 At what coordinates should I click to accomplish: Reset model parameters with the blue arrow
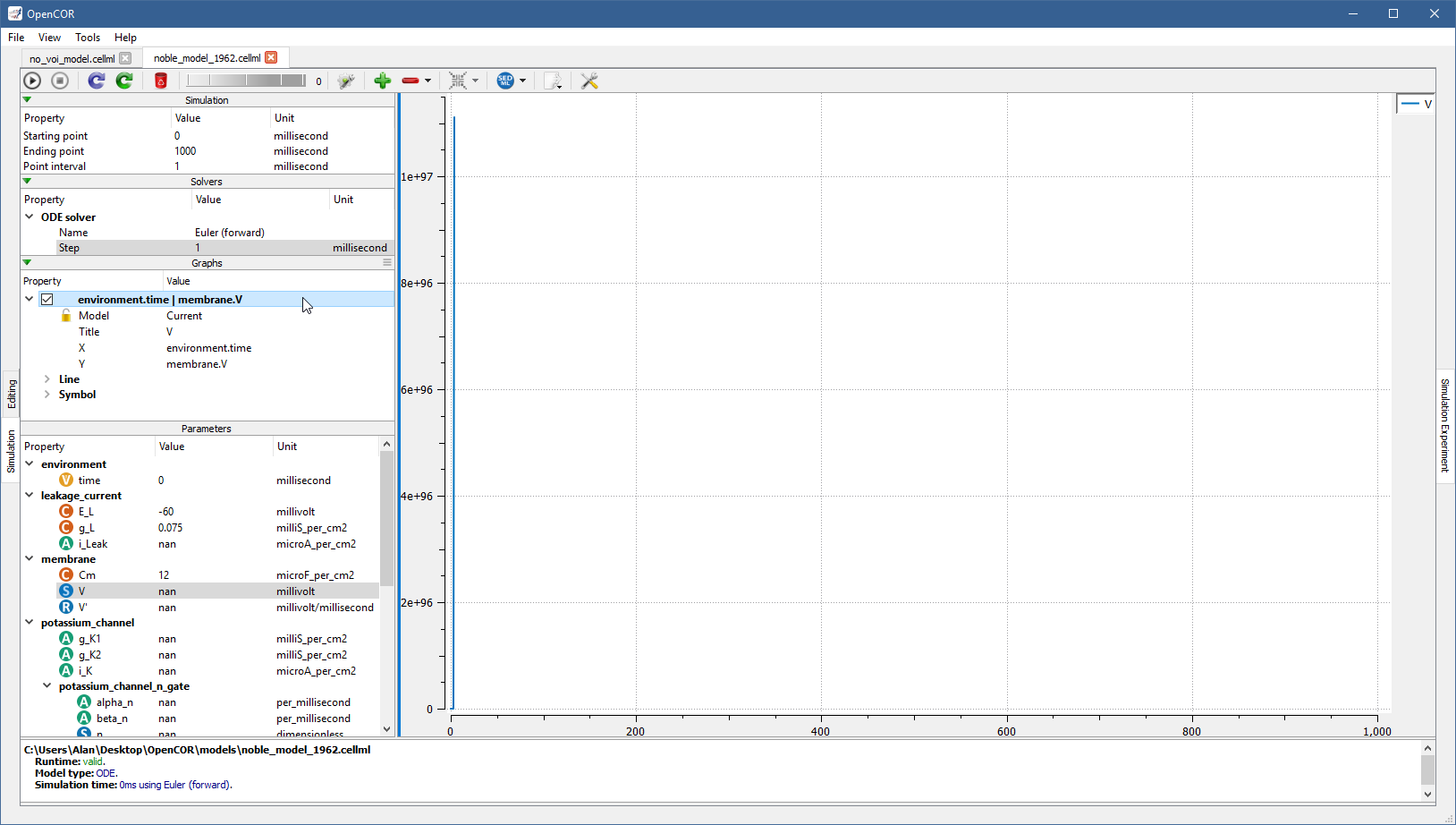click(x=97, y=81)
